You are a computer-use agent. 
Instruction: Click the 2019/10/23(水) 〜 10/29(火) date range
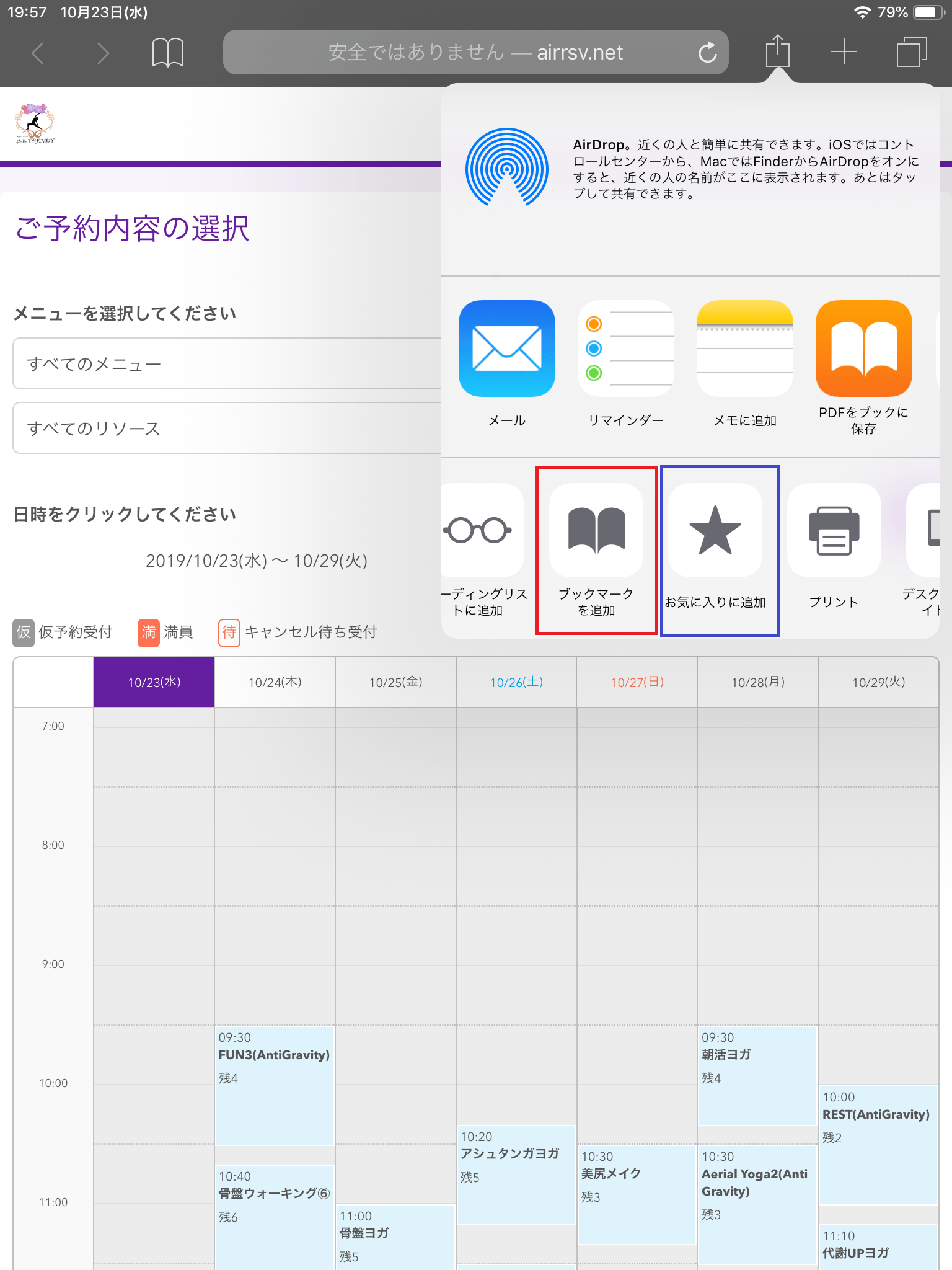[257, 561]
